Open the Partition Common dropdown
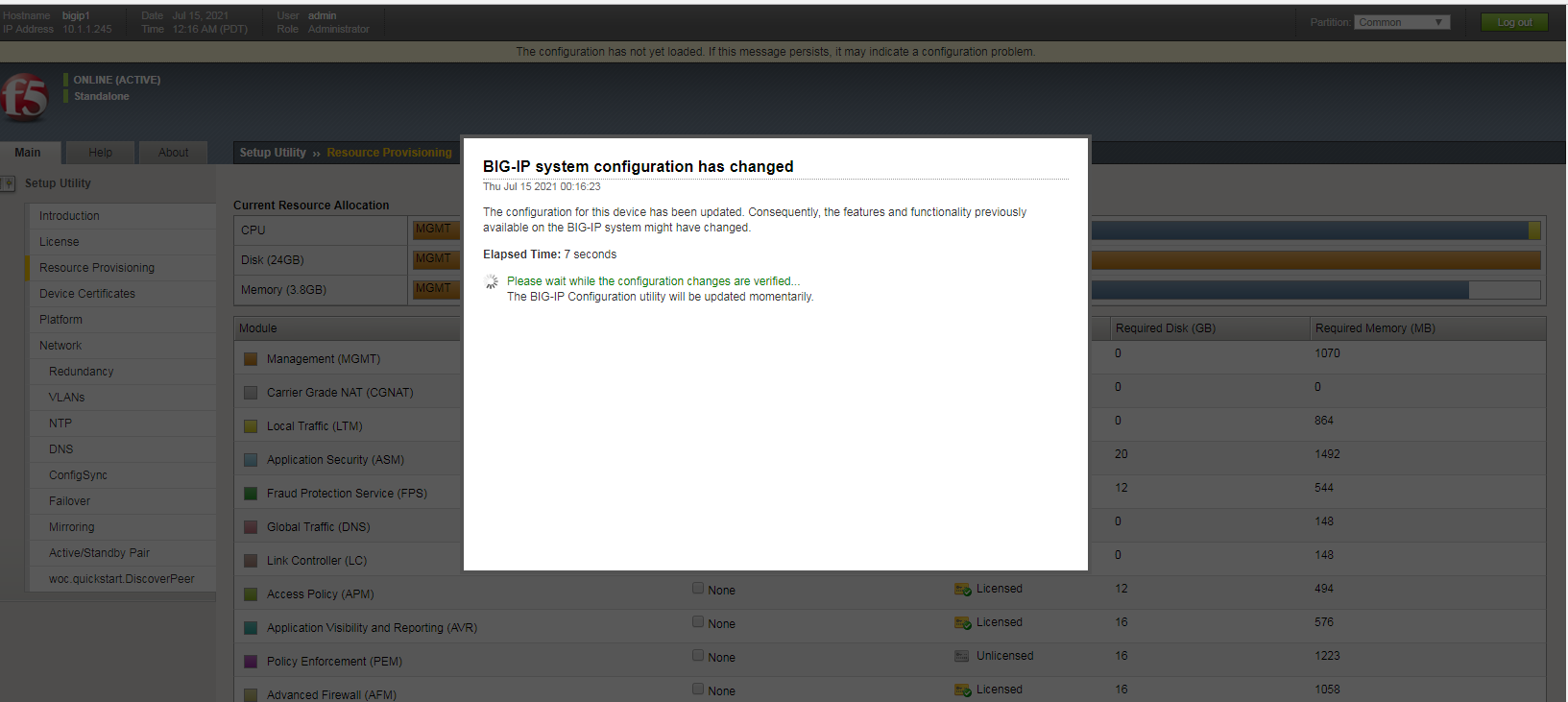Viewport: 1568px width, 702px height. coord(1402,22)
